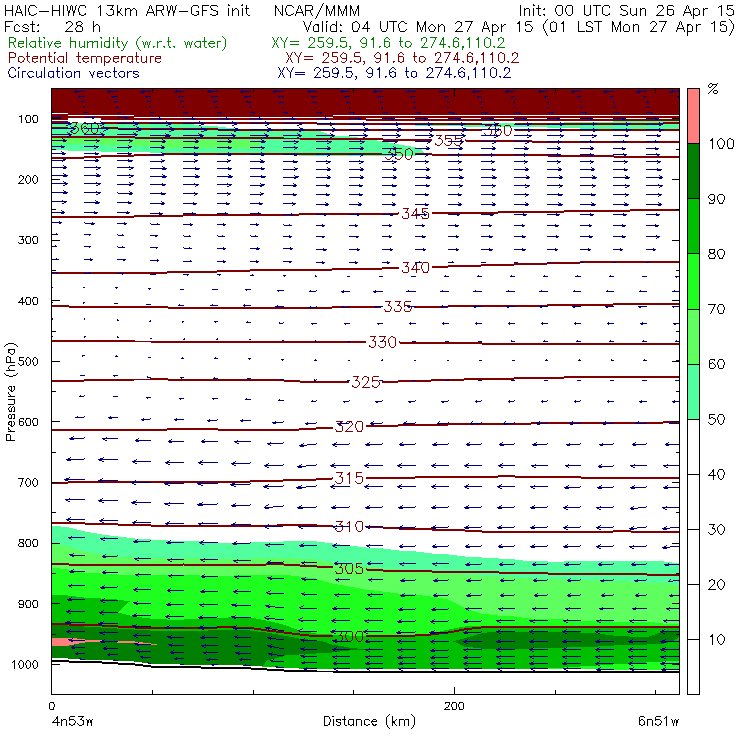Click the 'Pressure (hPa)' axis title
The image size is (740, 740).
(x=10, y=392)
